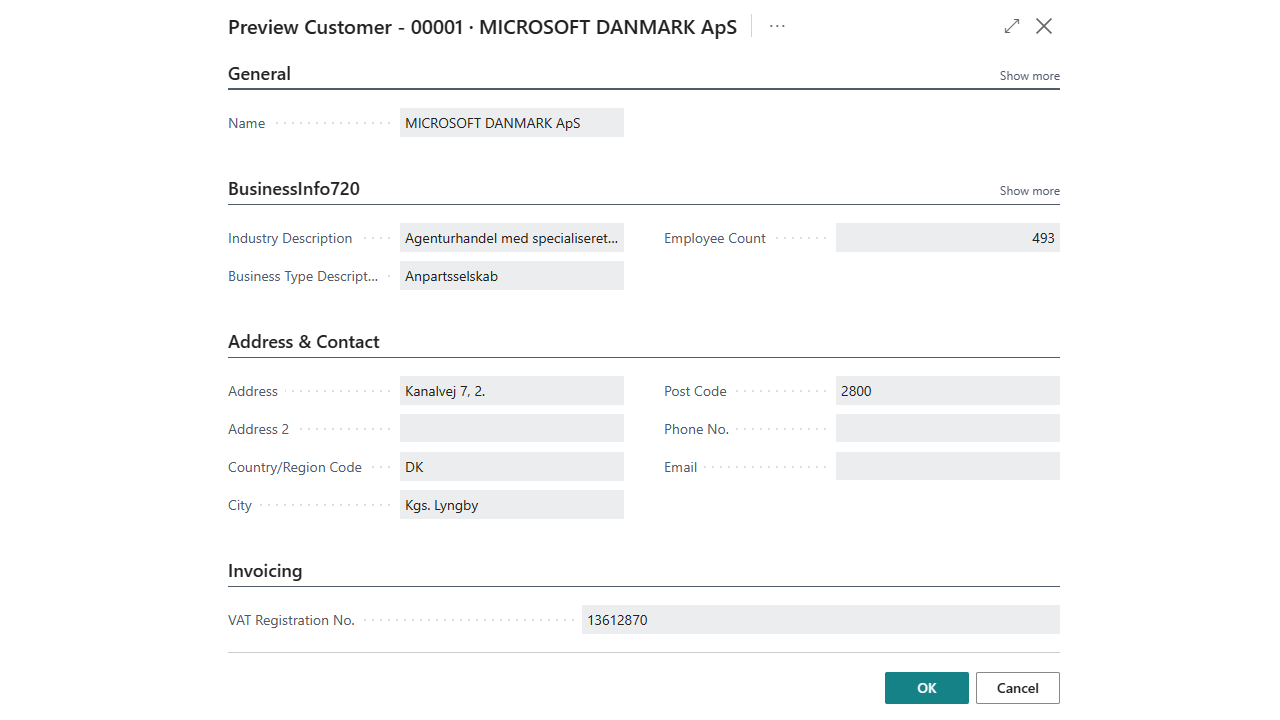1280x720 pixels.
Task: Click the Employee Count label
Action: (715, 238)
